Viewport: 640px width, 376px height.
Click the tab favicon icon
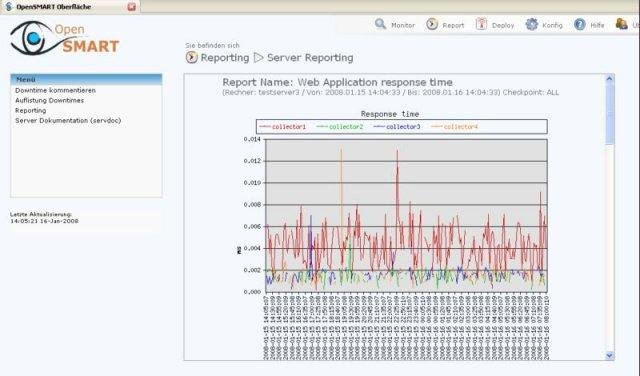pyautogui.click(x=9, y=7)
